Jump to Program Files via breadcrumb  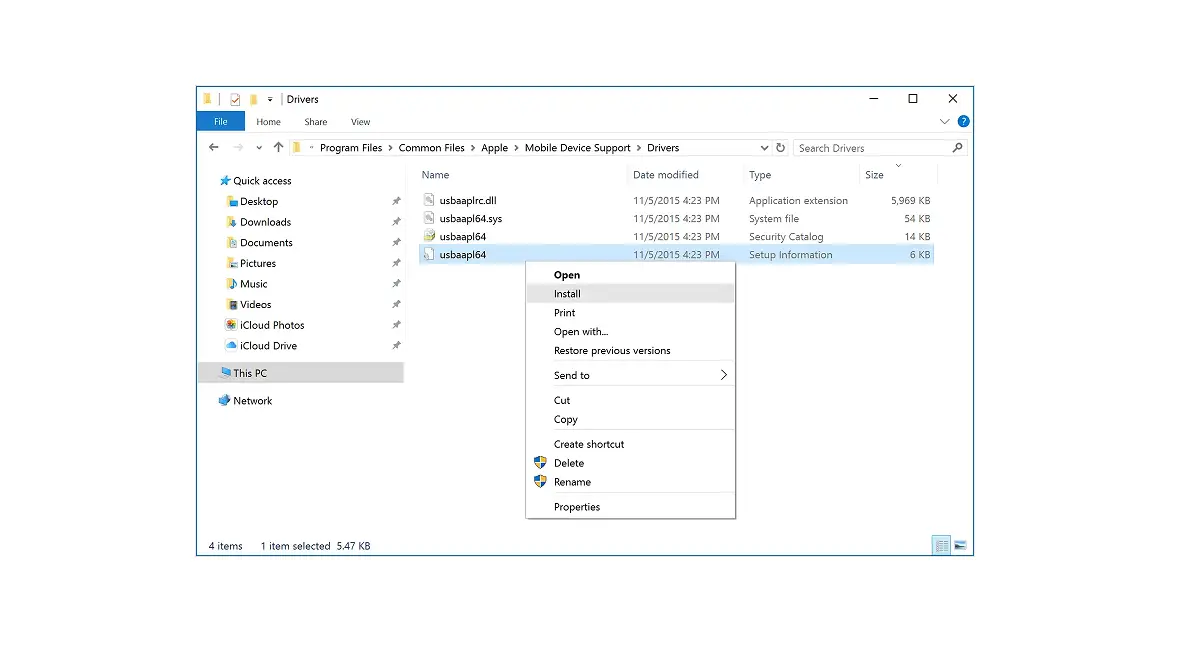[351, 147]
